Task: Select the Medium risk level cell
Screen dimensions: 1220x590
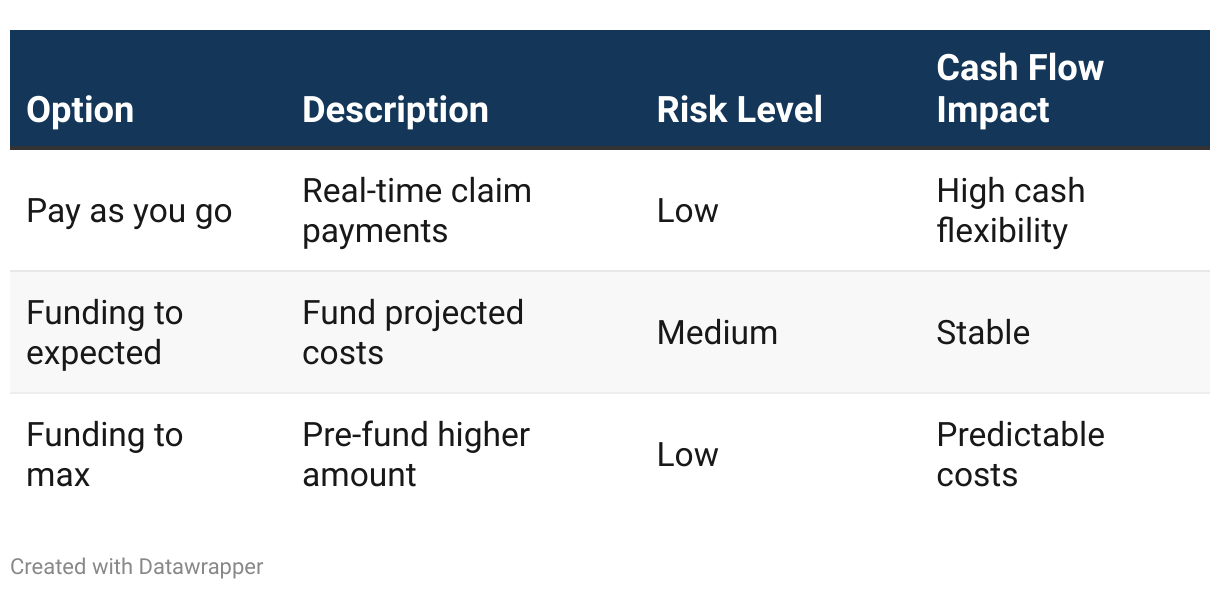Action: point(717,333)
